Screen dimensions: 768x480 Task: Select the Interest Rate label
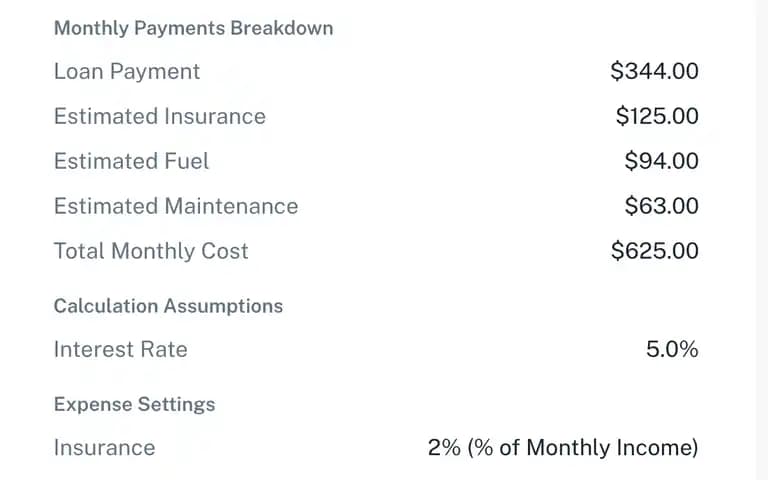click(120, 350)
